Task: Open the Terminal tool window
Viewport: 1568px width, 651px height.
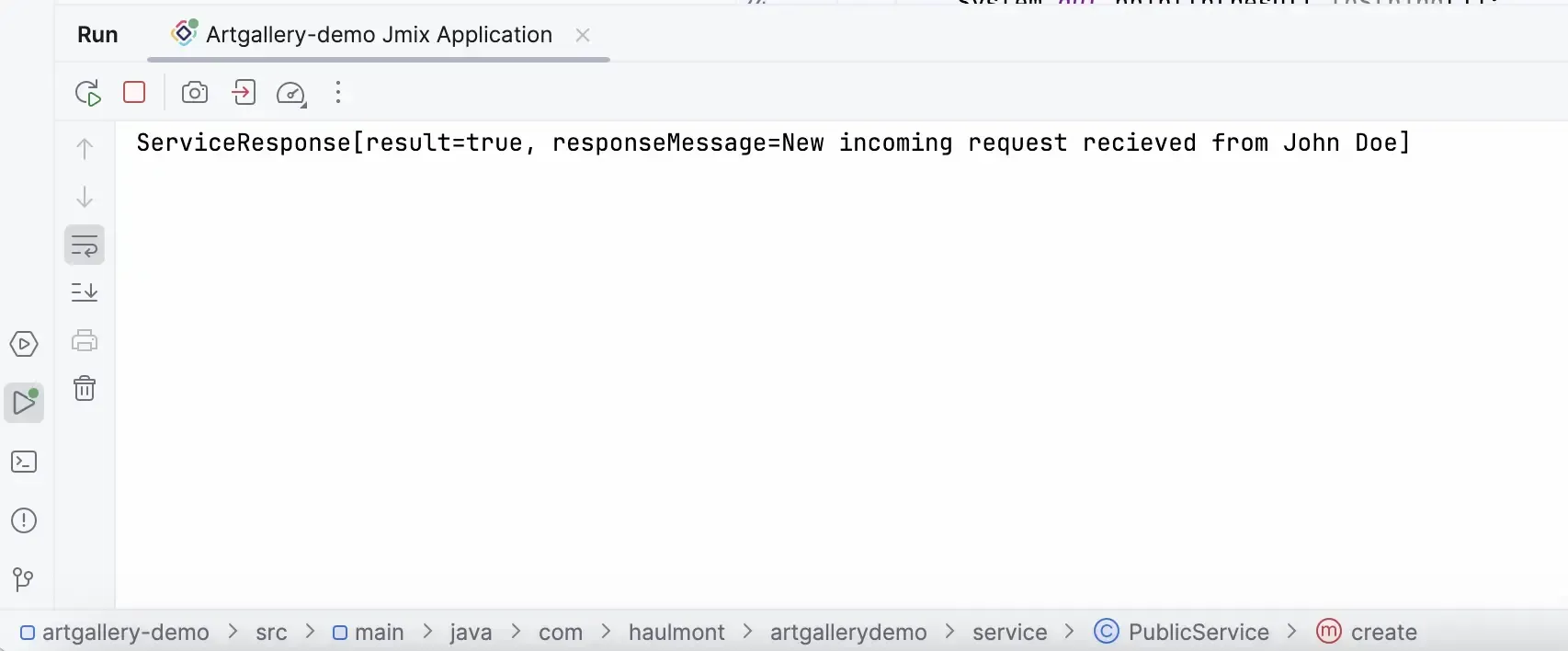Action: tap(24, 462)
